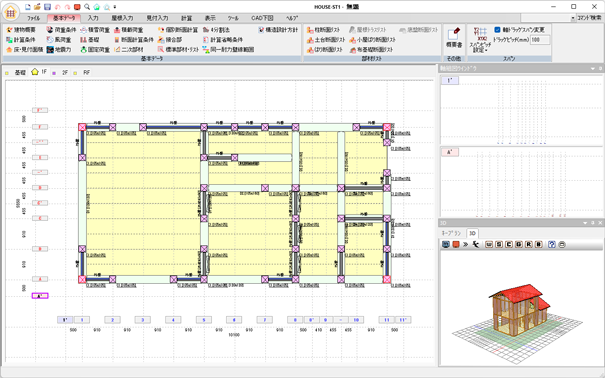Click the 概要書 summary document button
The image size is (605, 378).
454,38
